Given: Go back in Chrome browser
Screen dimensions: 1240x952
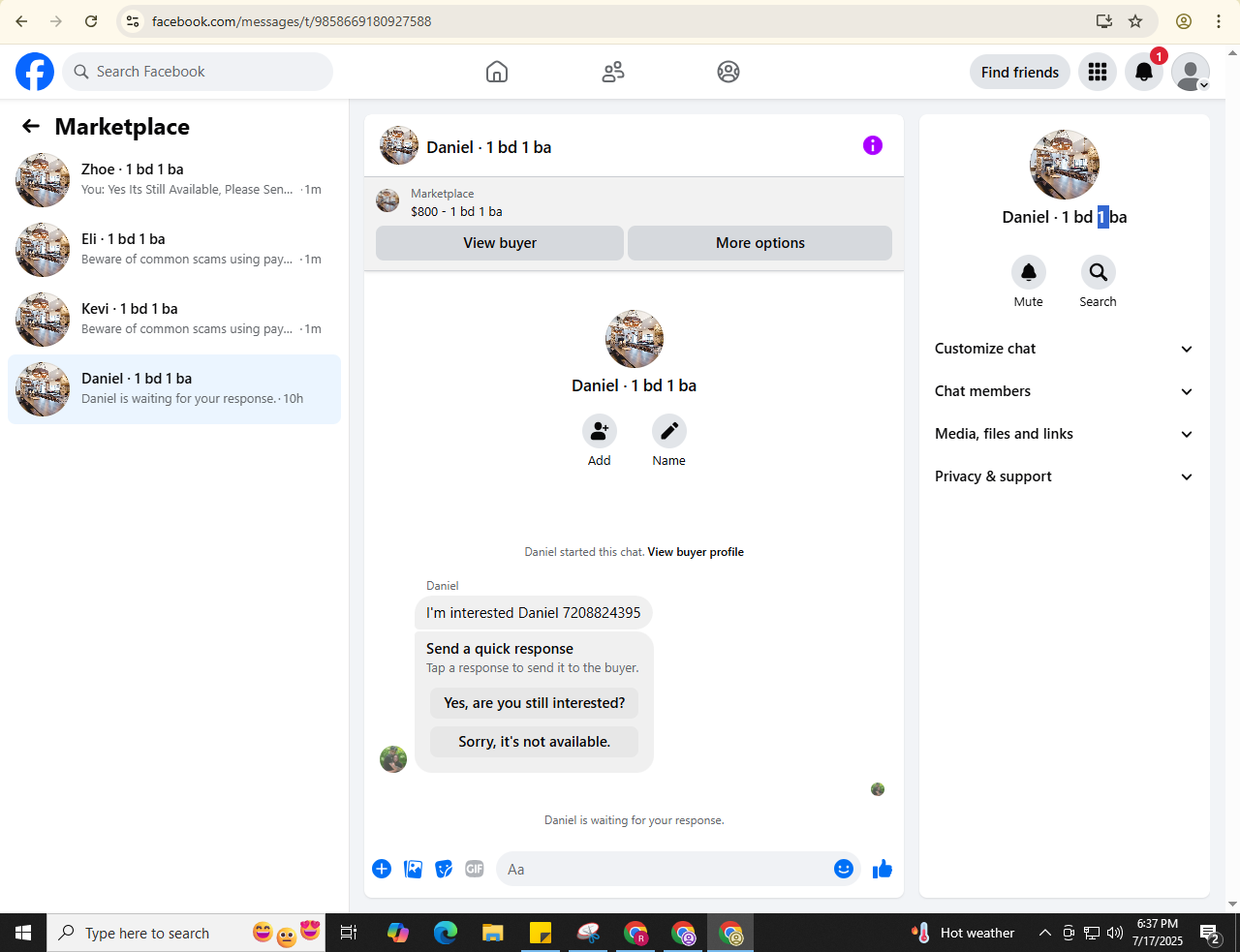Looking at the screenshot, I should pyautogui.click(x=21, y=21).
